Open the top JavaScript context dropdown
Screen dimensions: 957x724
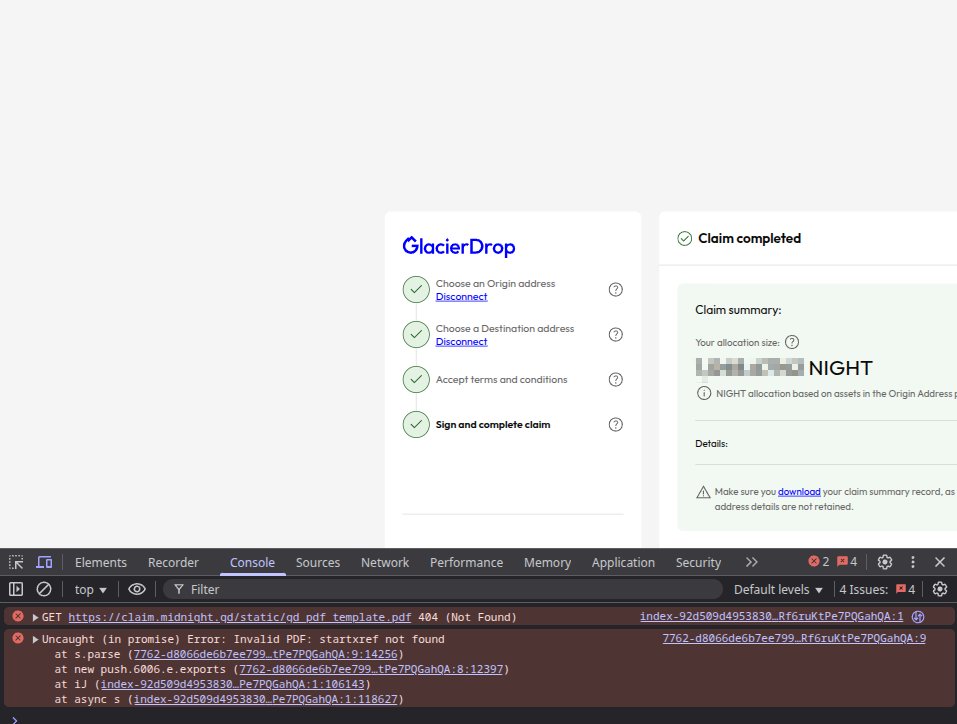click(x=90, y=590)
